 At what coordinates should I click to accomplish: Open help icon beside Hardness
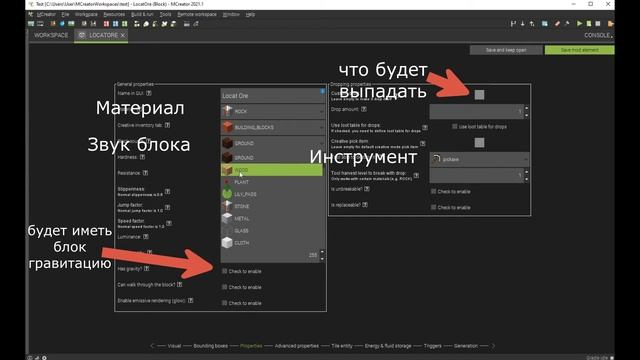point(142,157)
